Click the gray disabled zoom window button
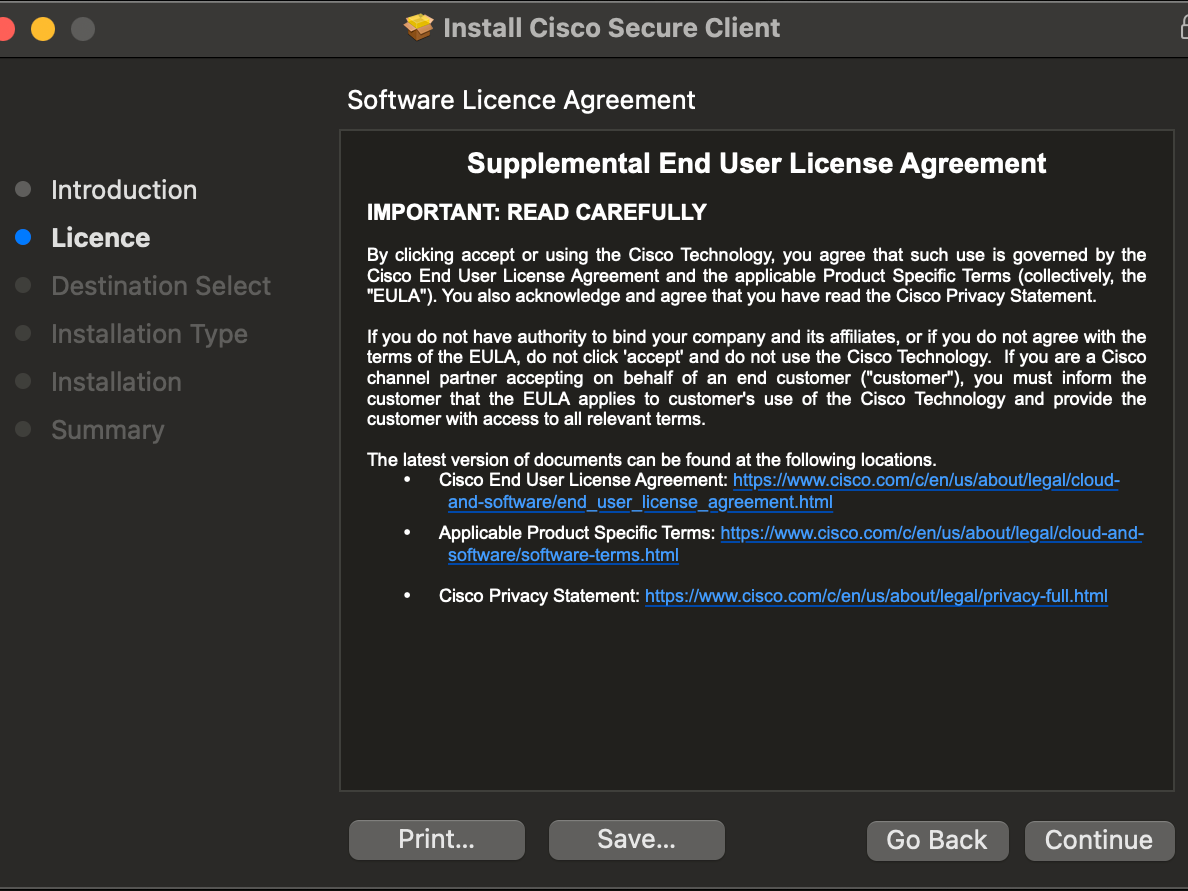Viewport: 1188px width, 891px height. pyautogui.click(x=83, y=29)
